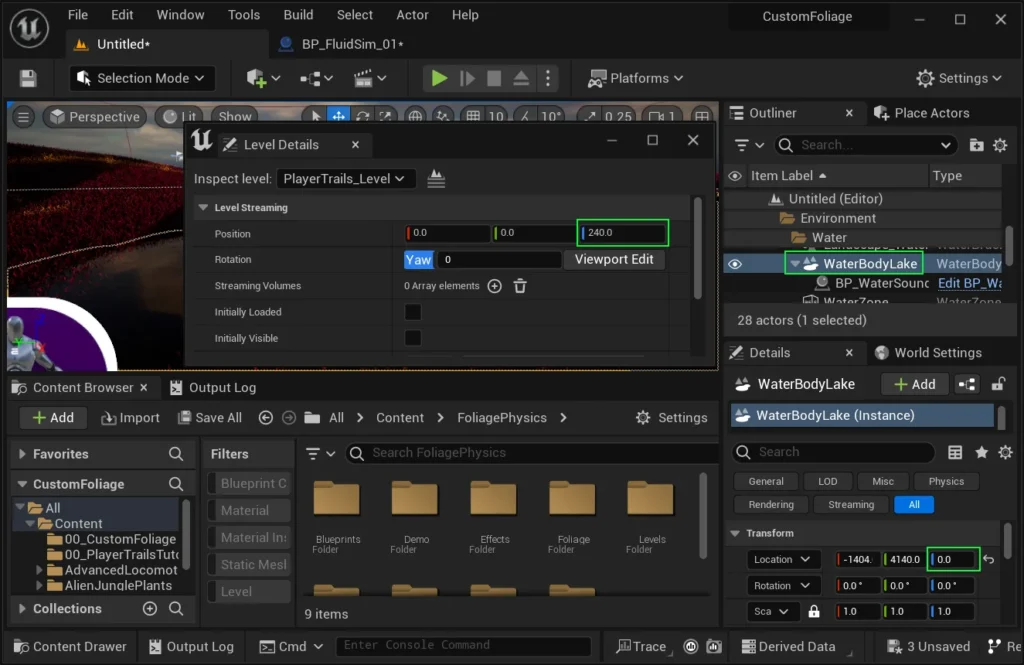Open the viewport hamburger menu
This screenshot has height=665, width=1024.
pos(23,117)
